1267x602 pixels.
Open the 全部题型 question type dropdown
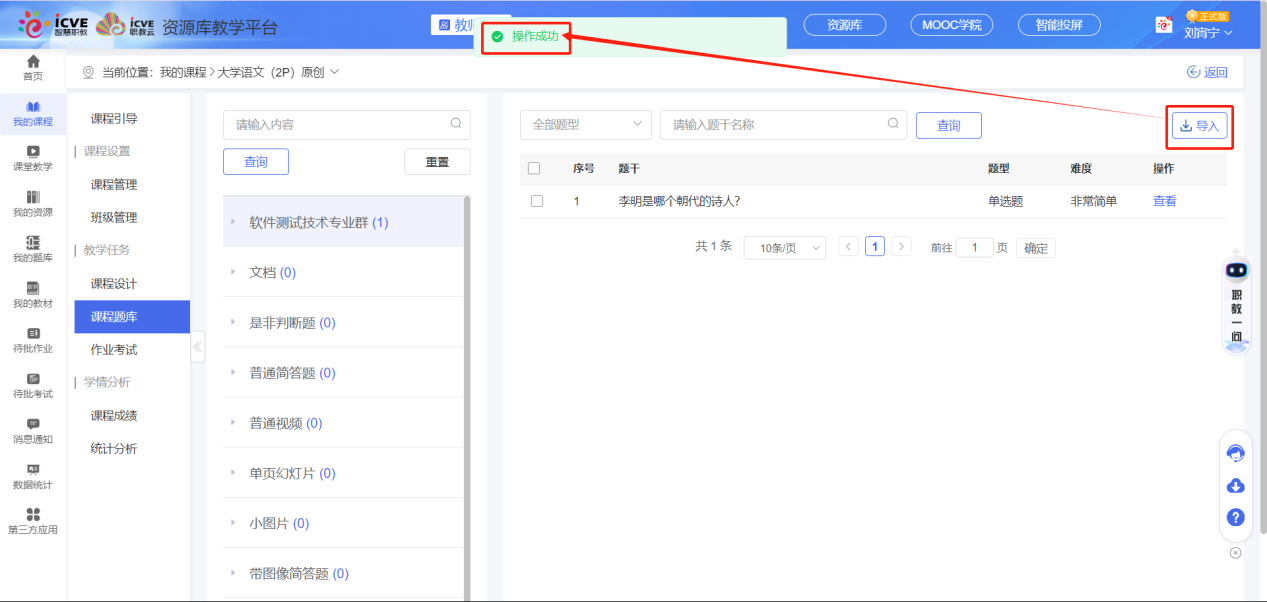pyautogui.click(x=585, y=125)
